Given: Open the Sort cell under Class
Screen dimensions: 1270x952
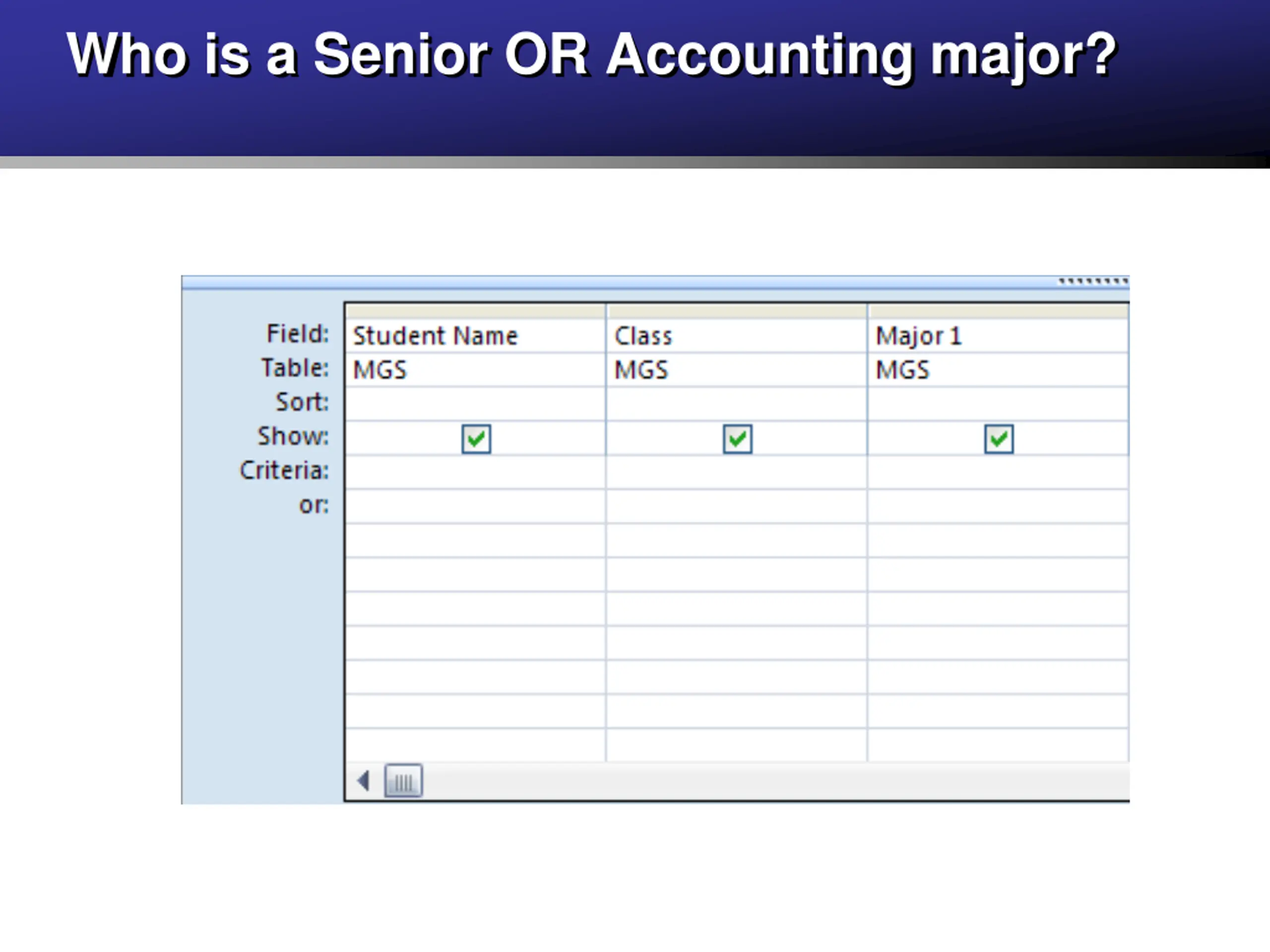Looking at the screenshot, I should click(736, 404).
